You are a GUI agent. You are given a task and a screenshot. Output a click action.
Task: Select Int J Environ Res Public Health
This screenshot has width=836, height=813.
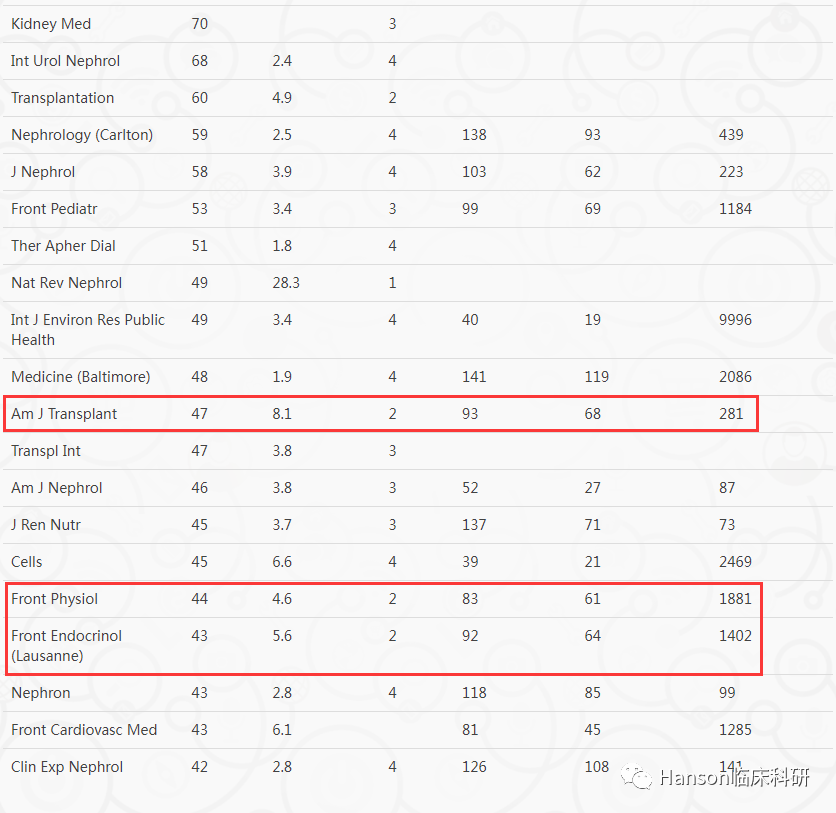pos(88,330)
